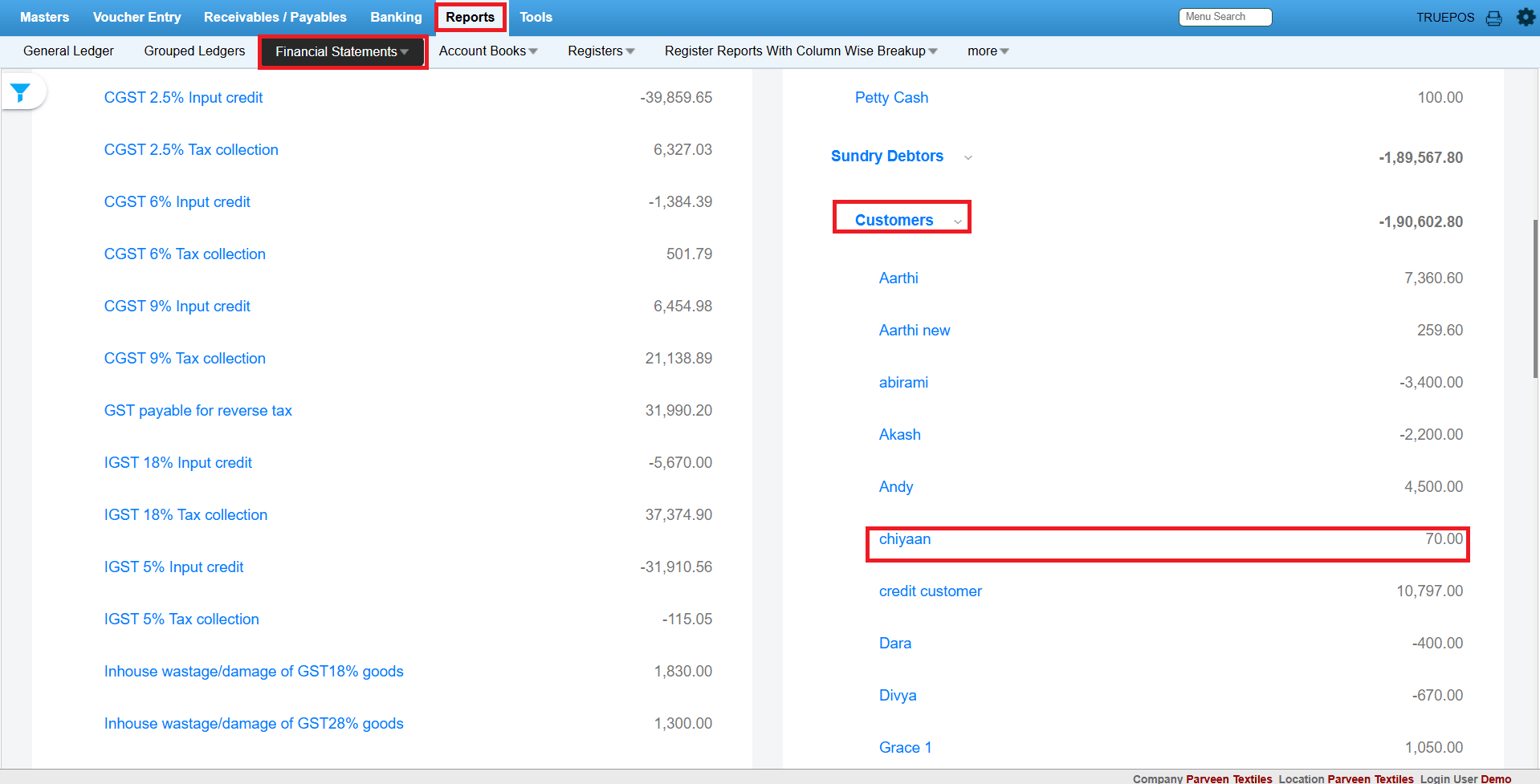1540x784 pixels.
Task: View the IGST 5% Tax collection ledger
Action: point(181,619)
